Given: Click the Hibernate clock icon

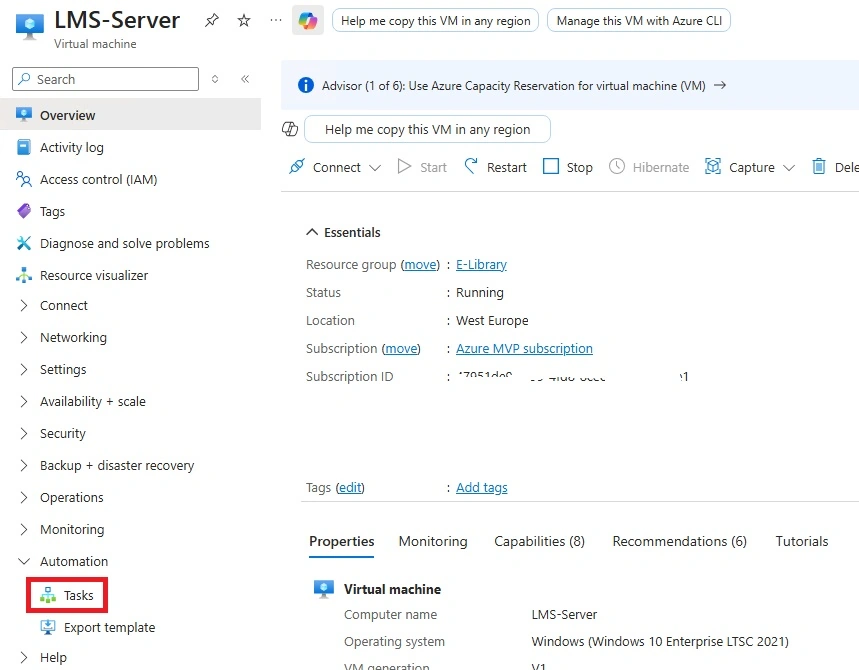Looking at the screenshot, I should coord(617,166).
